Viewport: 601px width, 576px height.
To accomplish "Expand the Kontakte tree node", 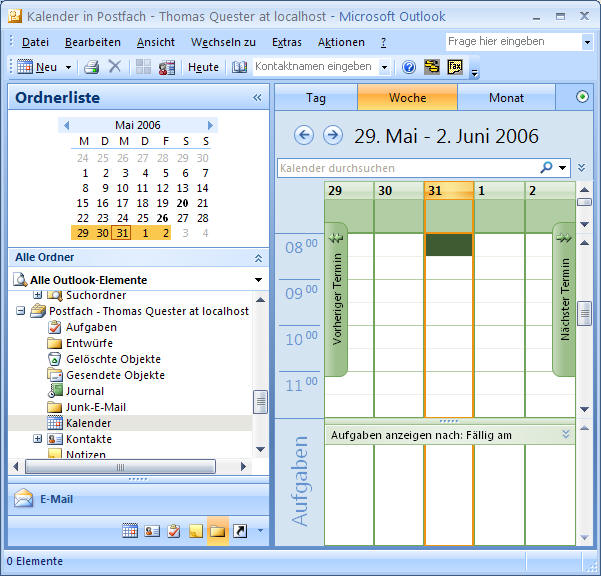I will pyautogui.click(x=37, y=439).
